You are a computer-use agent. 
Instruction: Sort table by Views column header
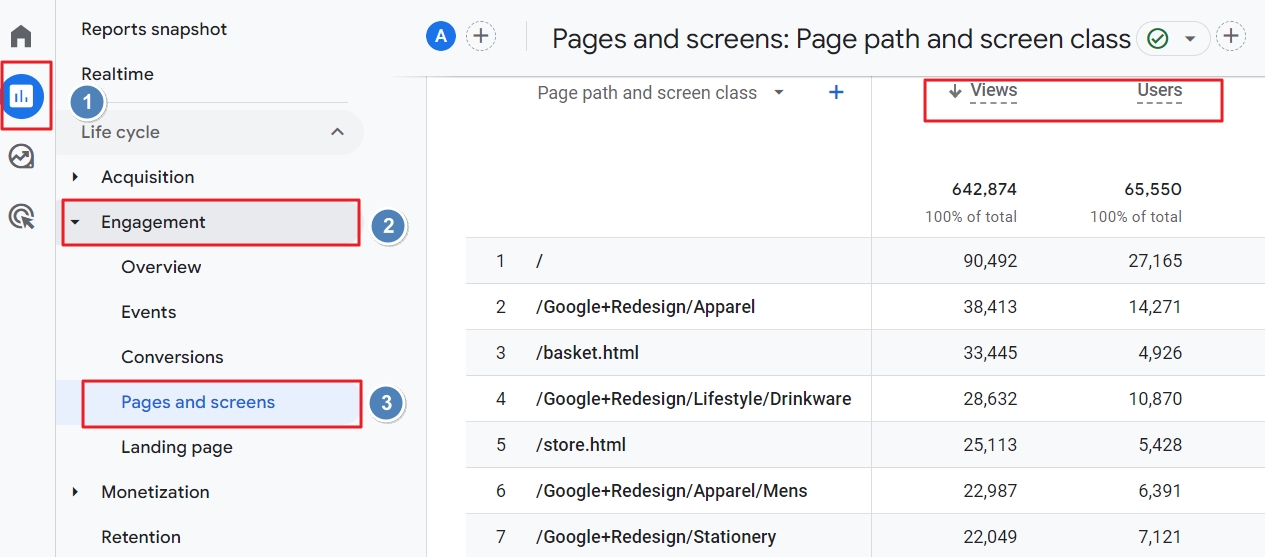992,91
